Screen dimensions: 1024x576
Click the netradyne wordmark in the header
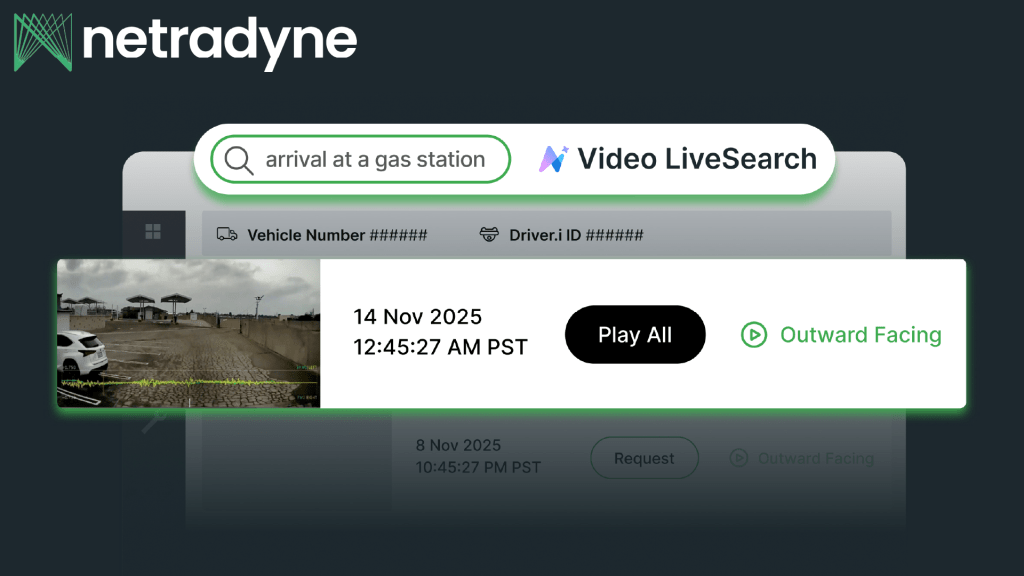(x=218, y=42)
